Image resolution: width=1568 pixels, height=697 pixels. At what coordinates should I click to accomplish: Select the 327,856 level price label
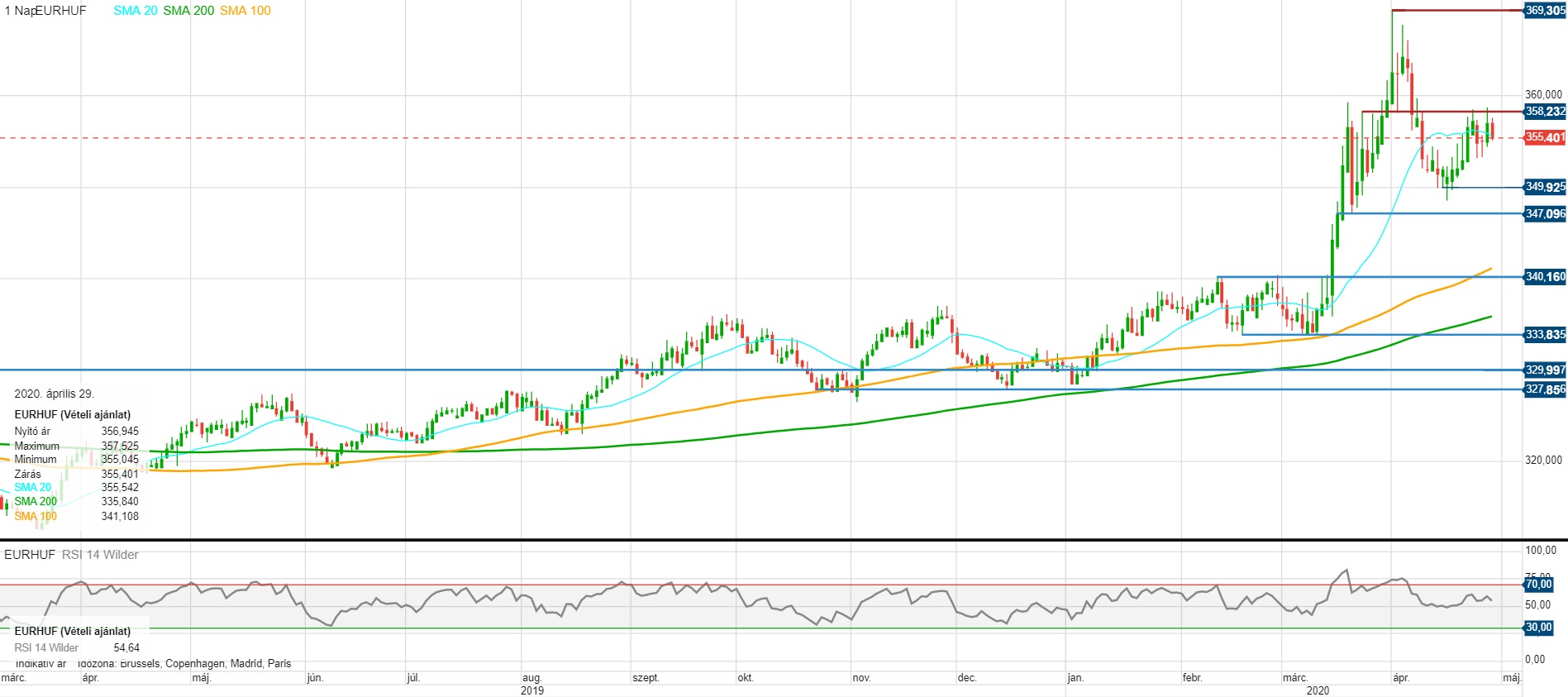(x=1545, y=389)
